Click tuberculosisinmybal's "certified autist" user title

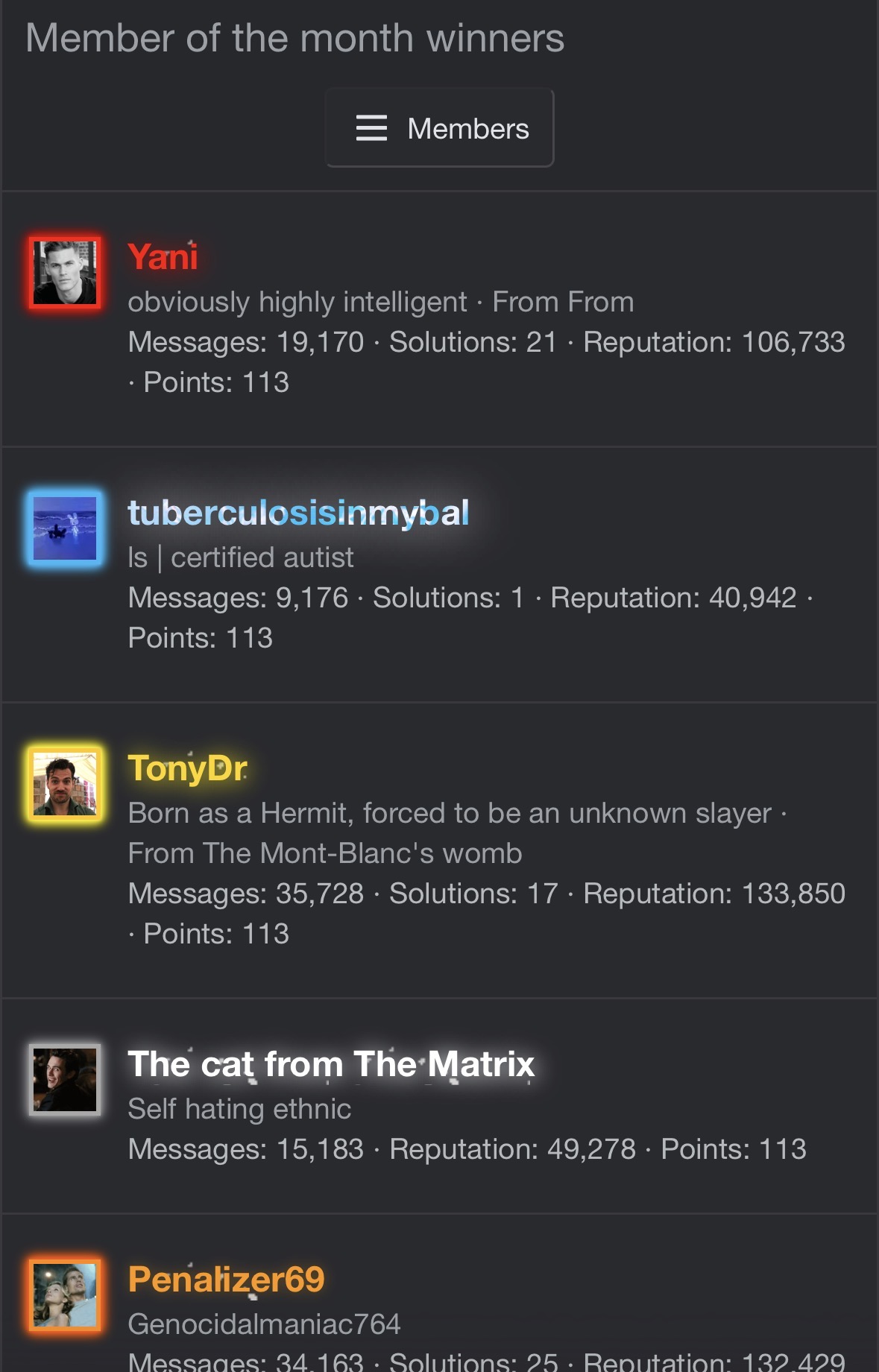pyautogui.click(x=262, y=557)
